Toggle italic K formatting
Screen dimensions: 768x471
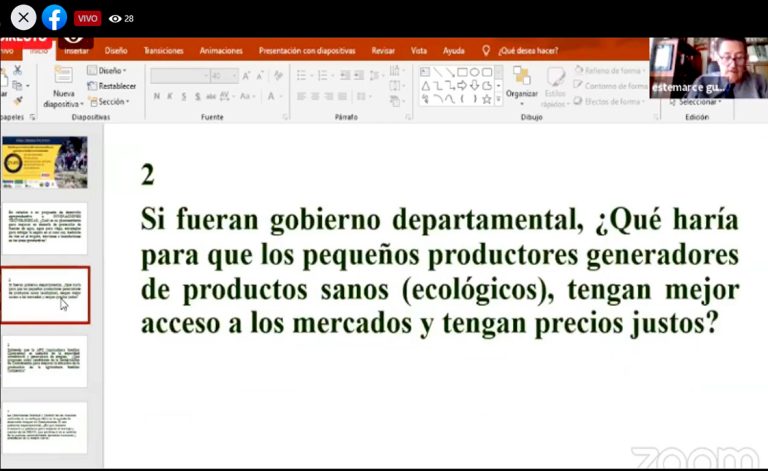pos(170,96)
